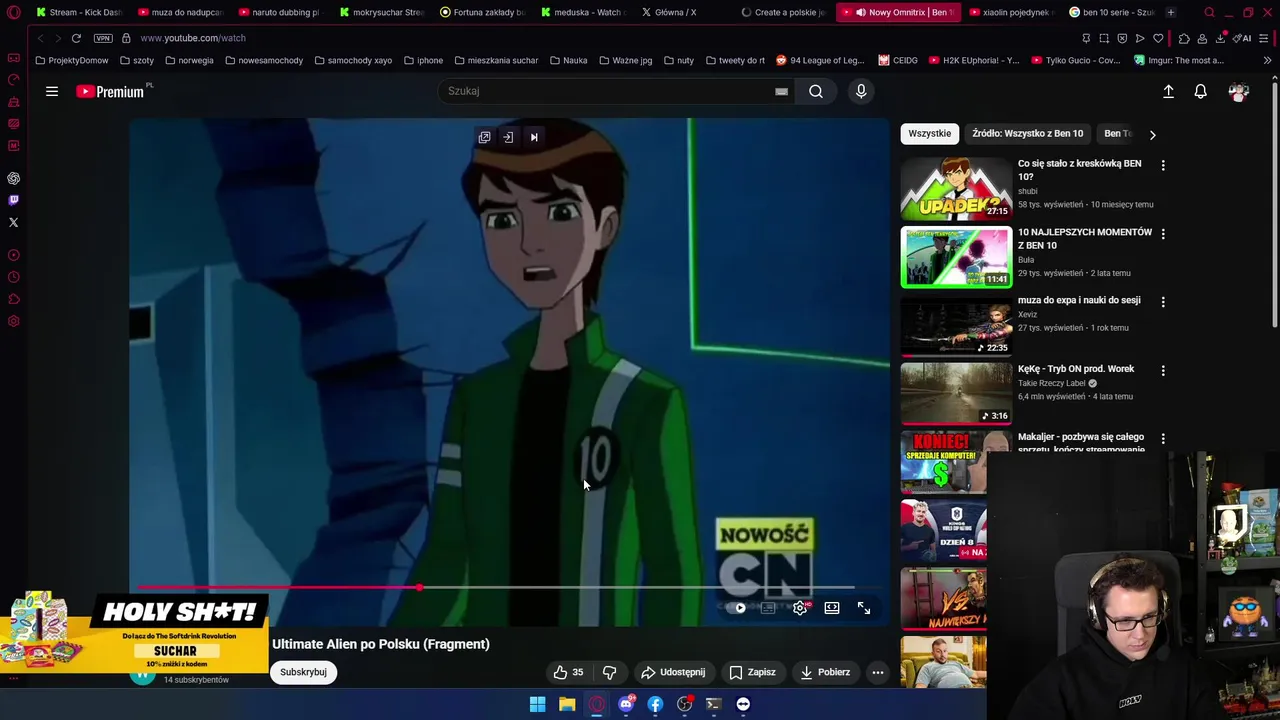Image resolution: width=1280 pixels, height=720 pixels.
Task: Open YouTube notifications bell
Action: pos(1201,91)
